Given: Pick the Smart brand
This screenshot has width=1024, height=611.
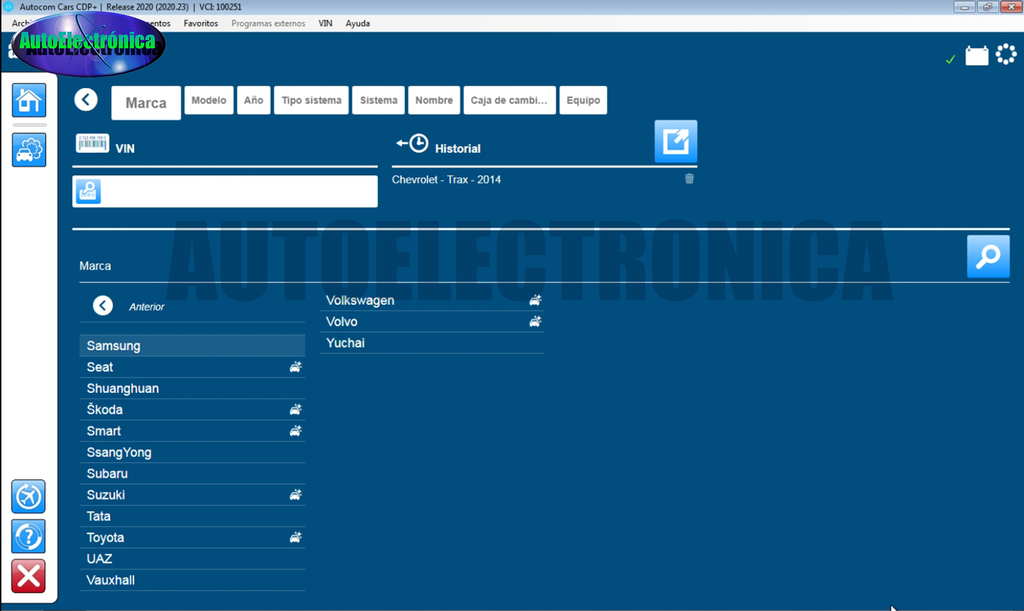Looking at the screenshot, I should [193, 431].
